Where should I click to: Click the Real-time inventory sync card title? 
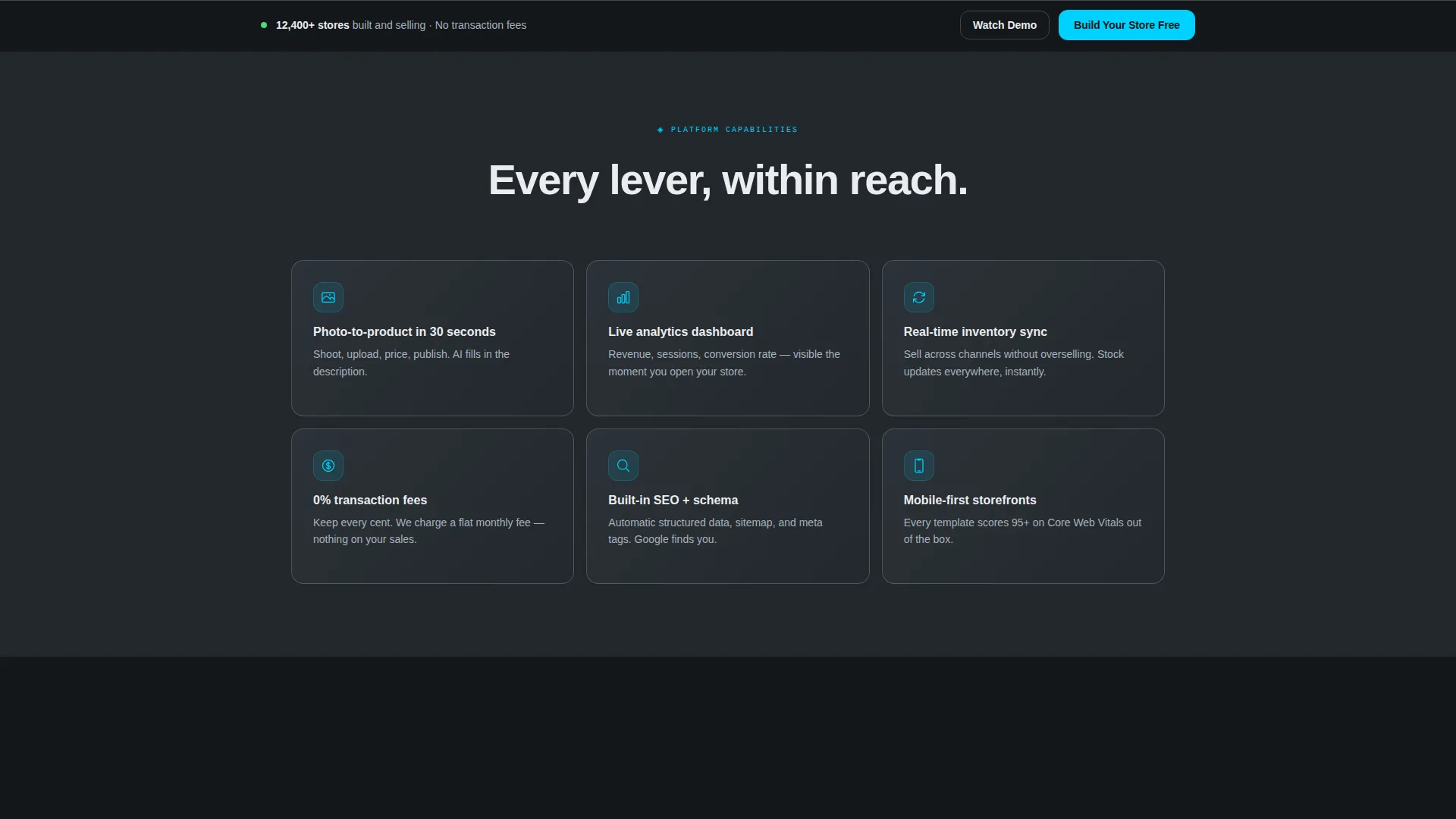975,331
